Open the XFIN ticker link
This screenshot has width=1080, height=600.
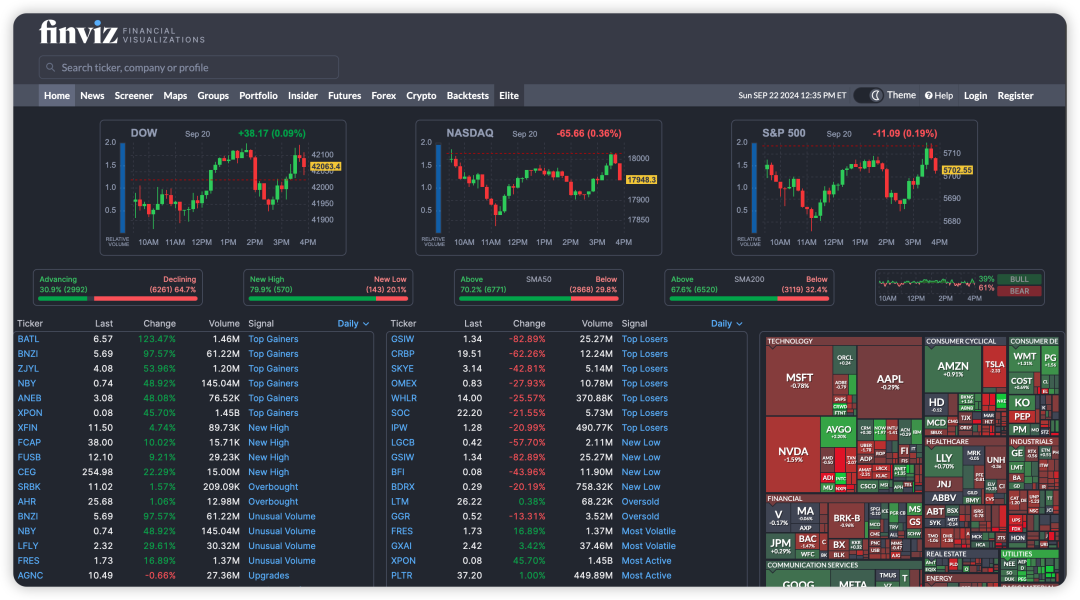tap(28, 428)
